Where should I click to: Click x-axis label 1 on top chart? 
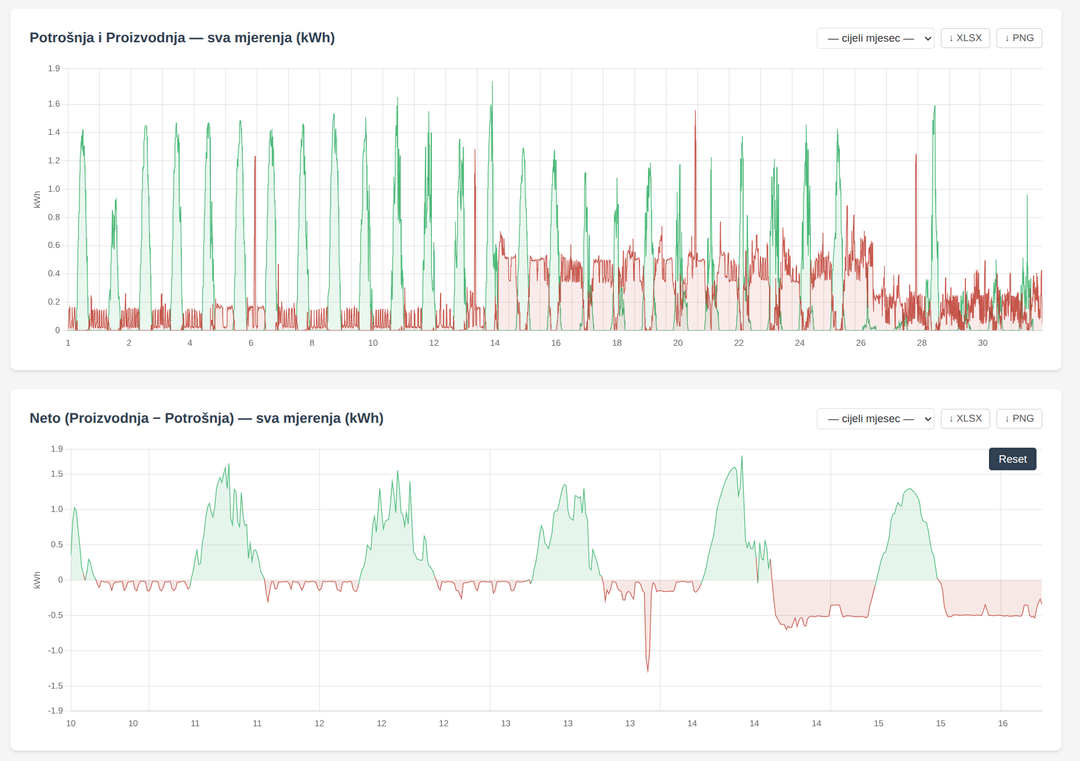(x=68, y=343)
